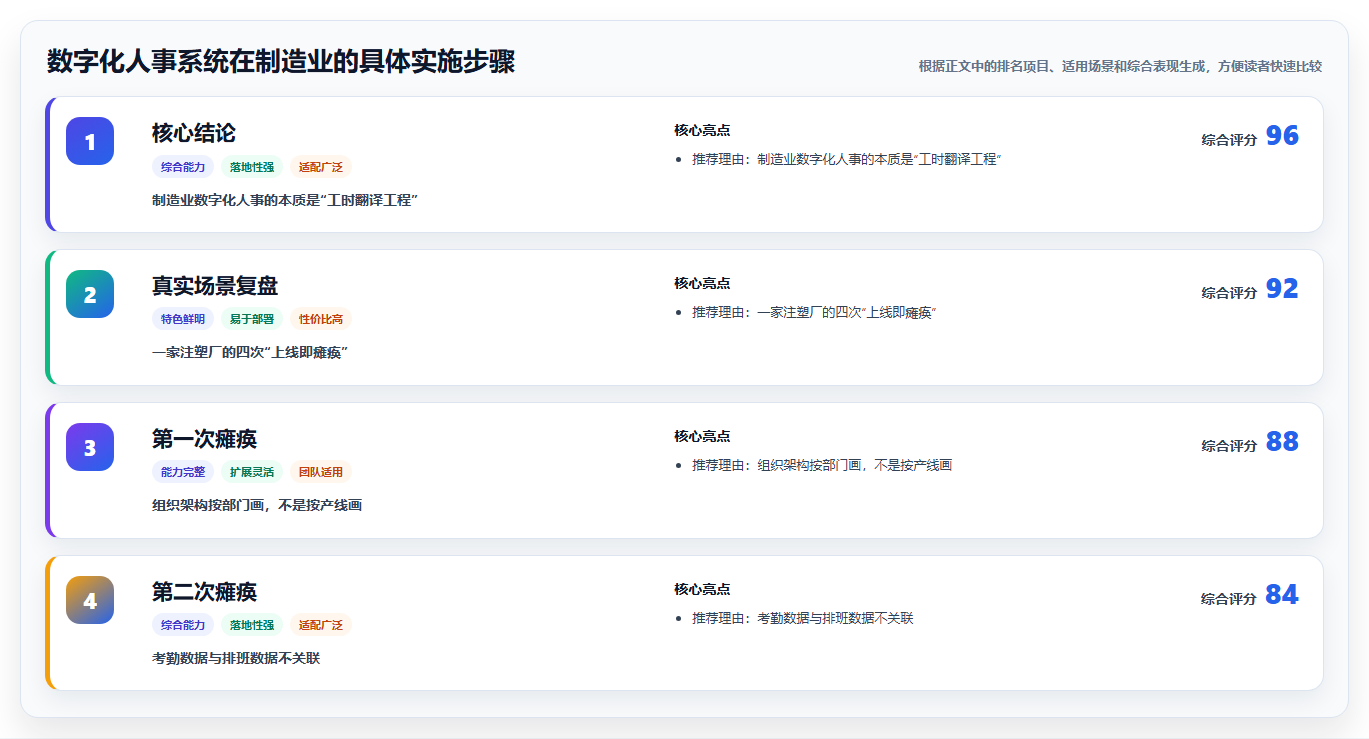Click the 综合评分 label beside 84

click(1229, 599)
